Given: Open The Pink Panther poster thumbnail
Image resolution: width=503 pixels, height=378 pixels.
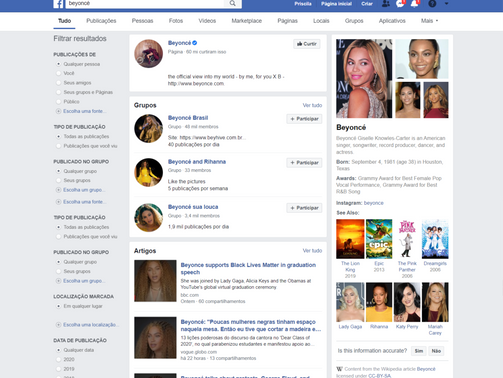Looking at the screenshot, I should click(407, 239).
